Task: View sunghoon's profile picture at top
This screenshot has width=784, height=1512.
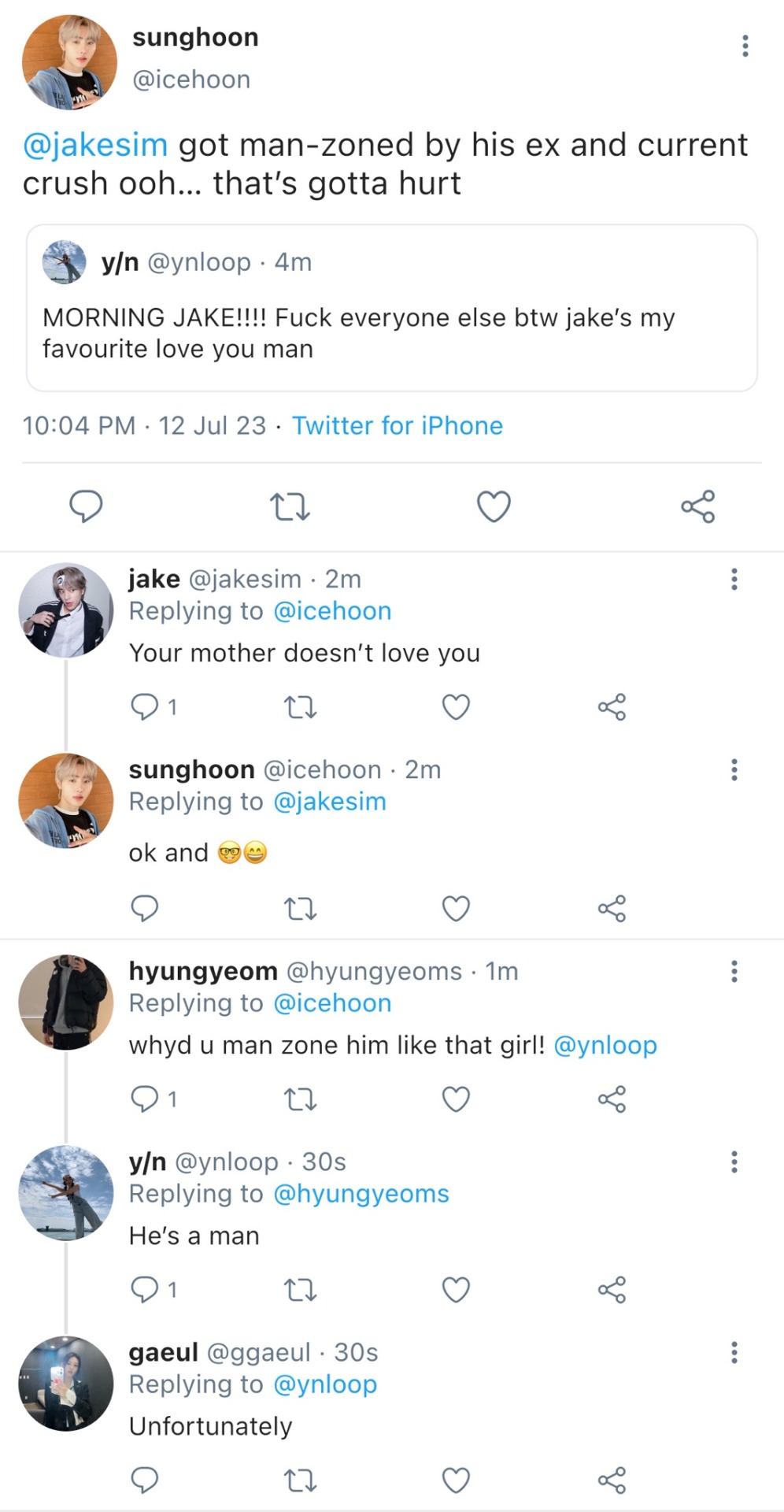Action: point(69,61)
